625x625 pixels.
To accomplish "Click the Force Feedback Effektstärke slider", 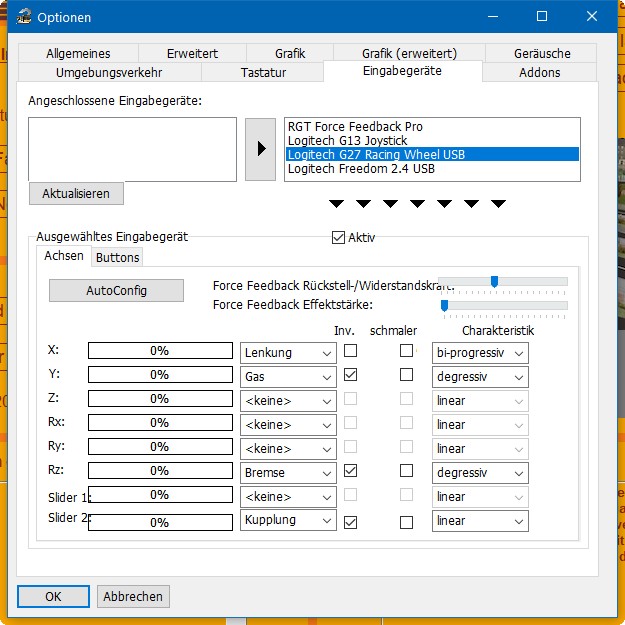I will click(x=504, y=305).
